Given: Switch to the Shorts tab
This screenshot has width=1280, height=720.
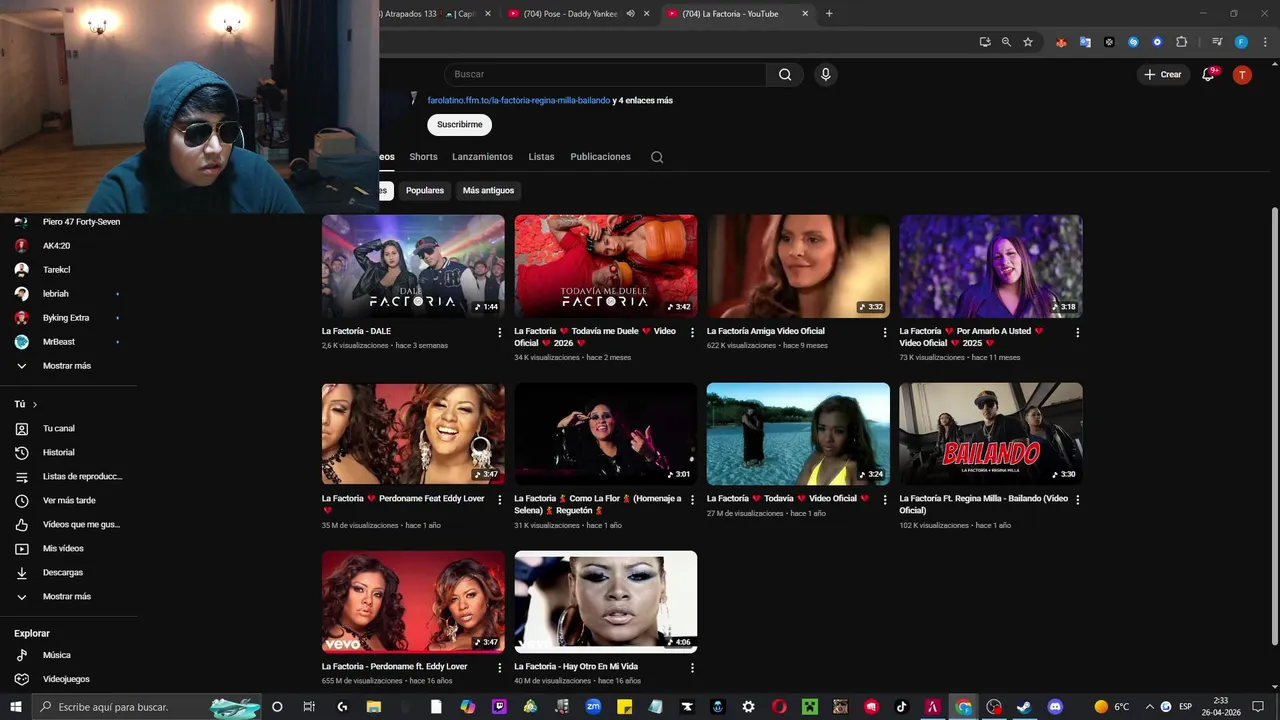Looking at the screenshot, I should click(x=423, y=157).
